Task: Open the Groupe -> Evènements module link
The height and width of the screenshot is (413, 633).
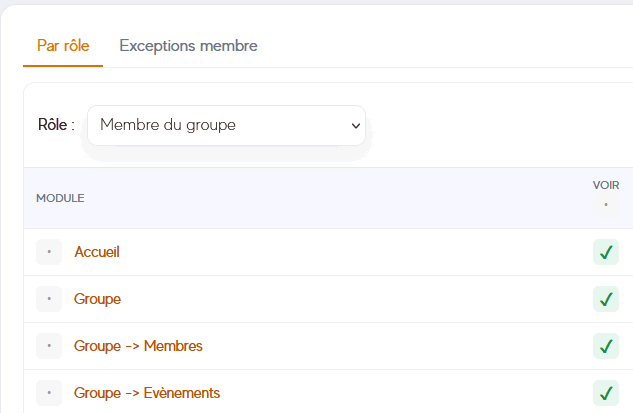Action: 147,393
